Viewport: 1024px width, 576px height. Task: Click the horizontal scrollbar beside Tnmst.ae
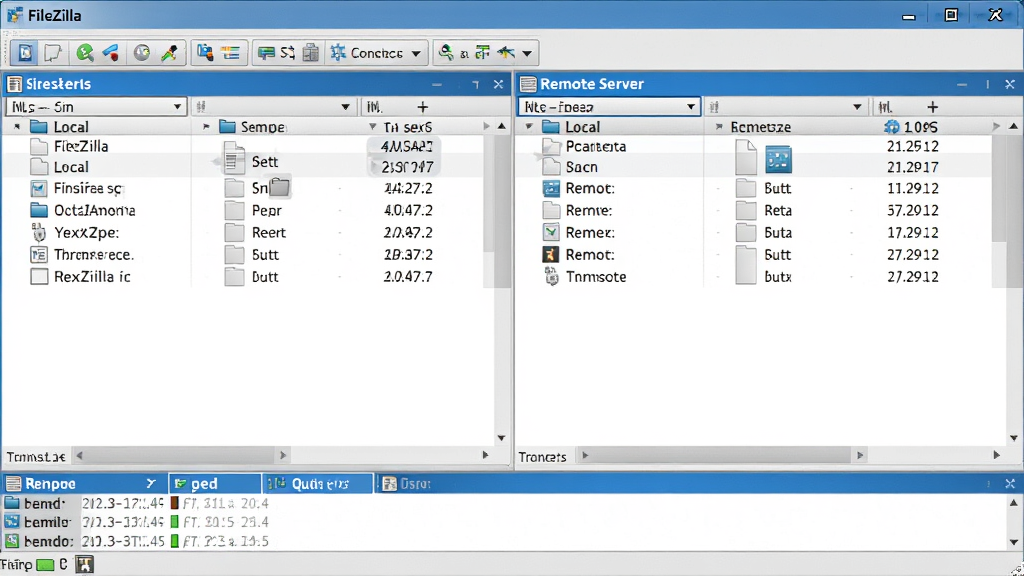pyautogui.click(x=181, y=455)
